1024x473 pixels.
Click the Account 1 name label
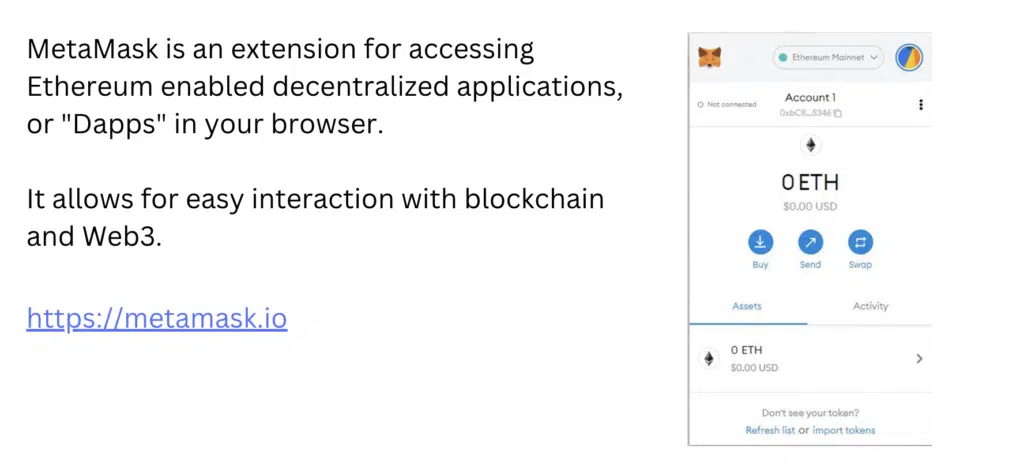point(810,97)
